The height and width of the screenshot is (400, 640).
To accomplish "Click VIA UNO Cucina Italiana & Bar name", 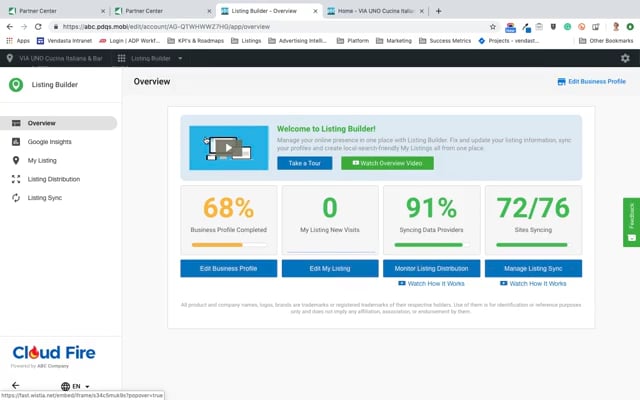I will 61,58.
